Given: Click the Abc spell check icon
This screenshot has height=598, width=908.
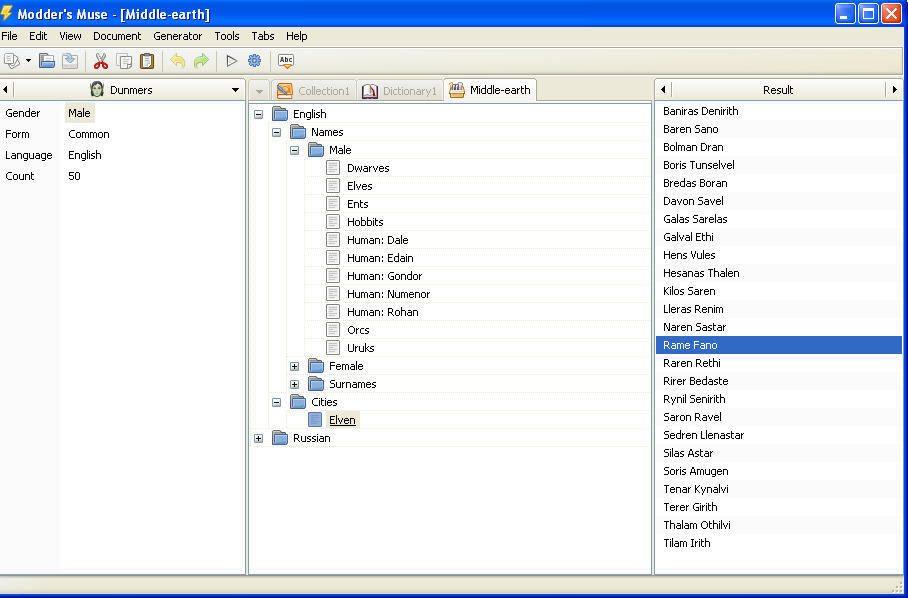Looking at the screenshot, I should click(285, 60).
